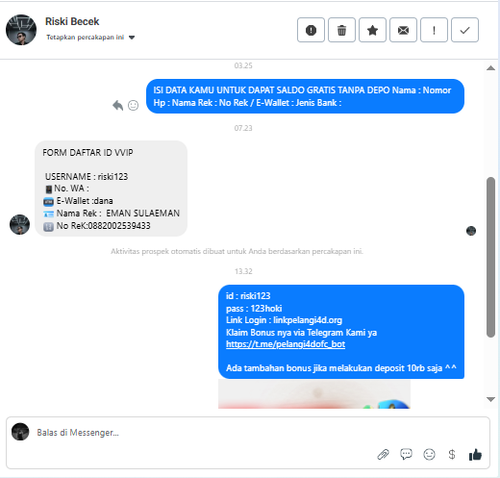Mark conversation done with checkmark button
The width and height of the screenshot is (500, 478).
[465, 30]
